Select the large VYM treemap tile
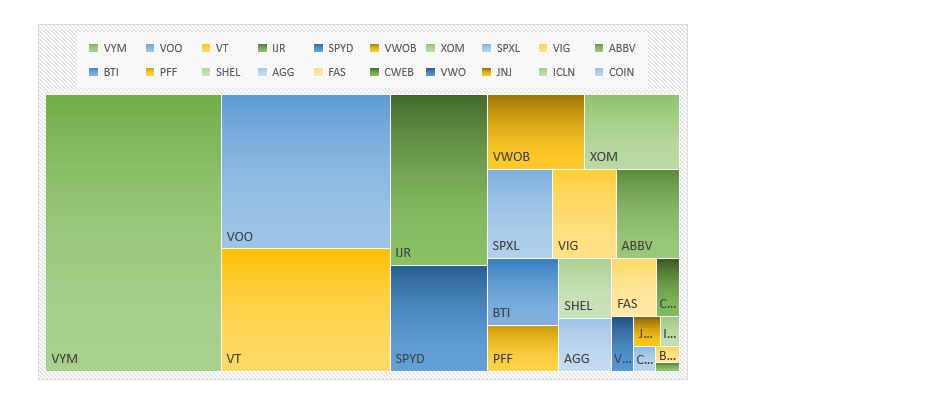Screen dimensions: 935x405 click(x=133, y=232)
